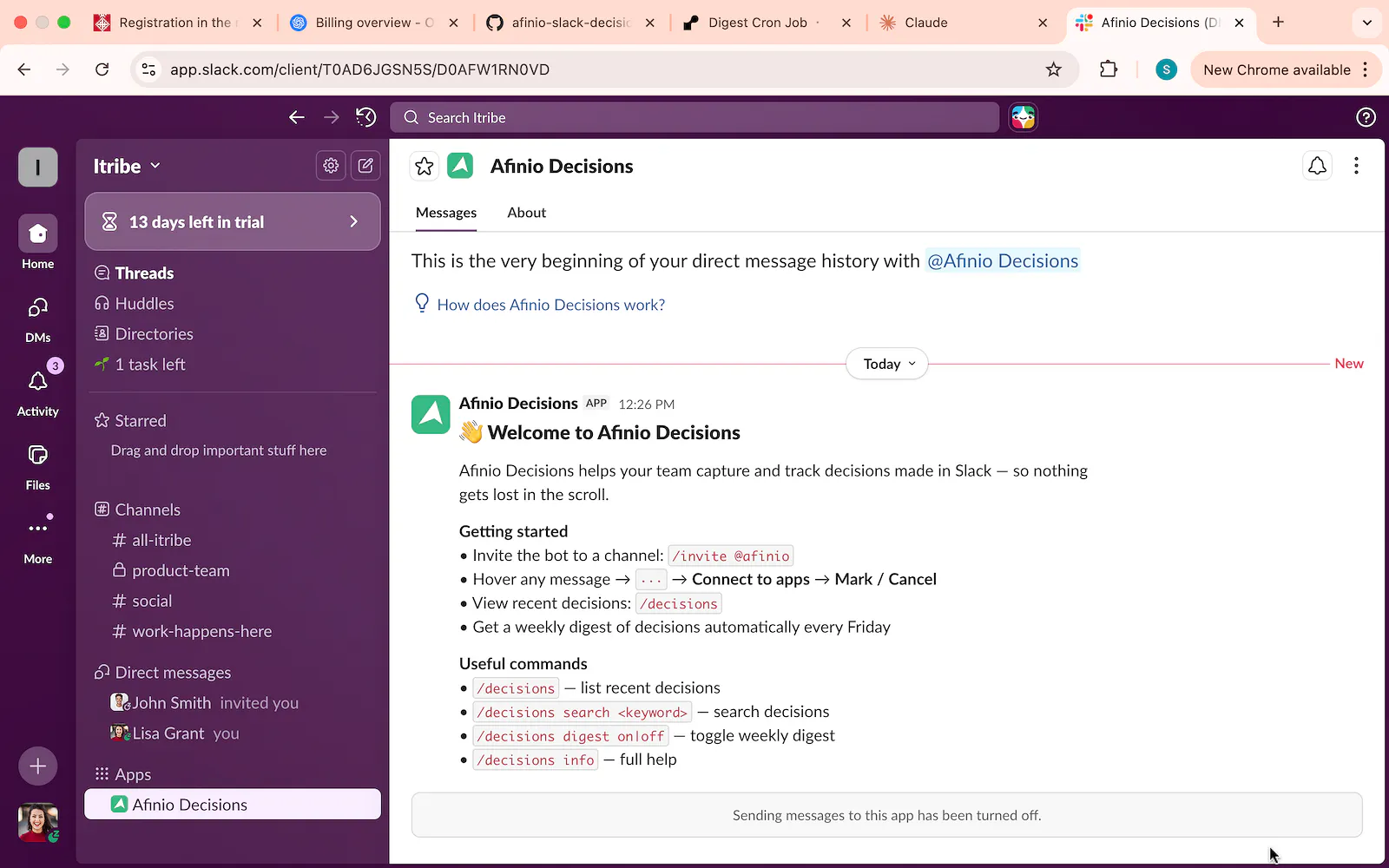
Task: Go back in Slack history
Action: (297, 117)
